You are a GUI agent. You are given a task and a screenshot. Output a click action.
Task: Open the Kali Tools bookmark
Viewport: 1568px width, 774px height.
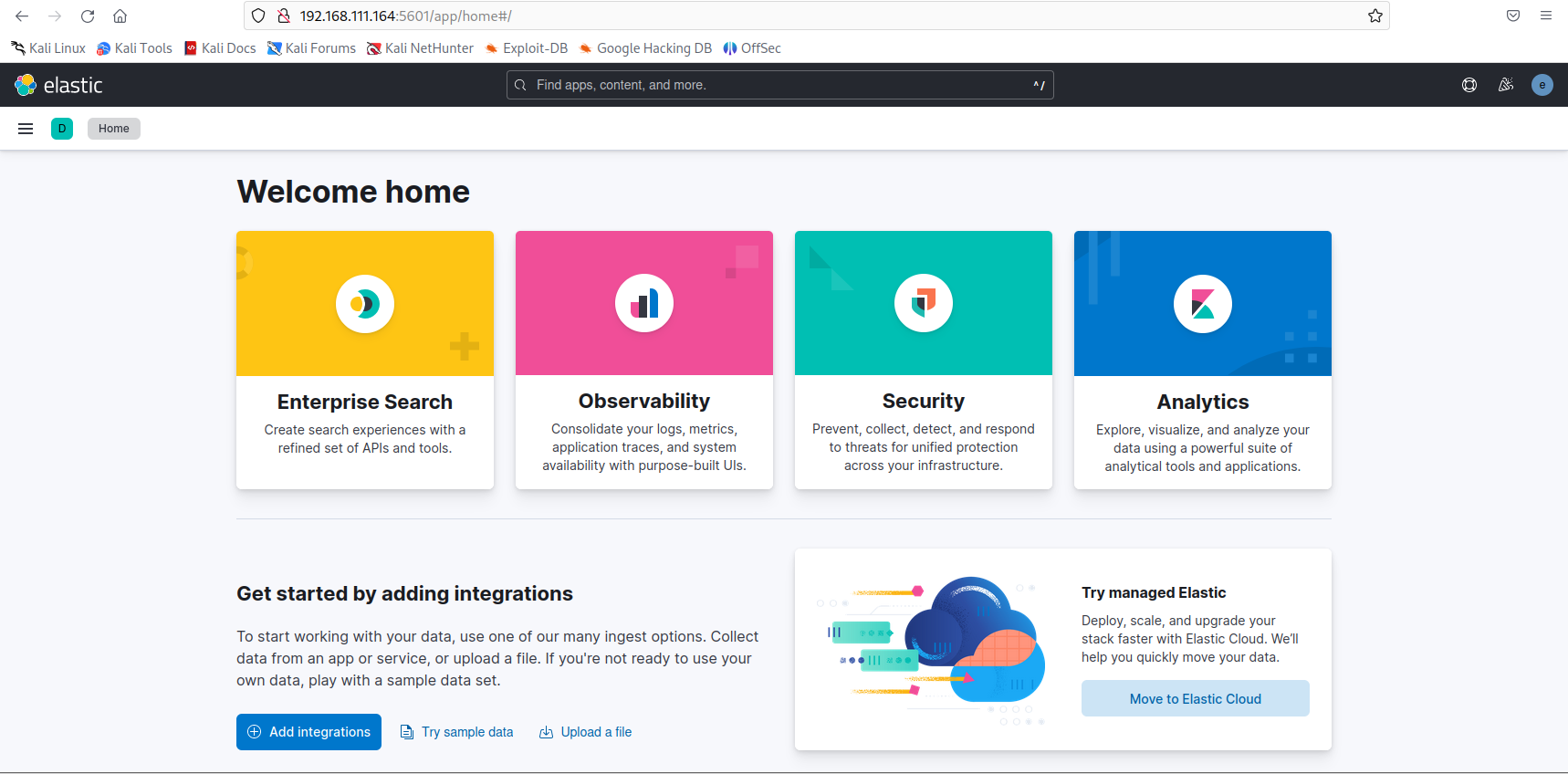tap(134, 48)
